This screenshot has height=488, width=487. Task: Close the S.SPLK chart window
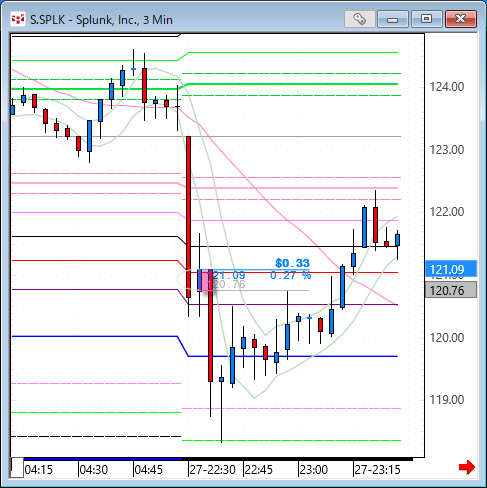(x=461, y=19)
